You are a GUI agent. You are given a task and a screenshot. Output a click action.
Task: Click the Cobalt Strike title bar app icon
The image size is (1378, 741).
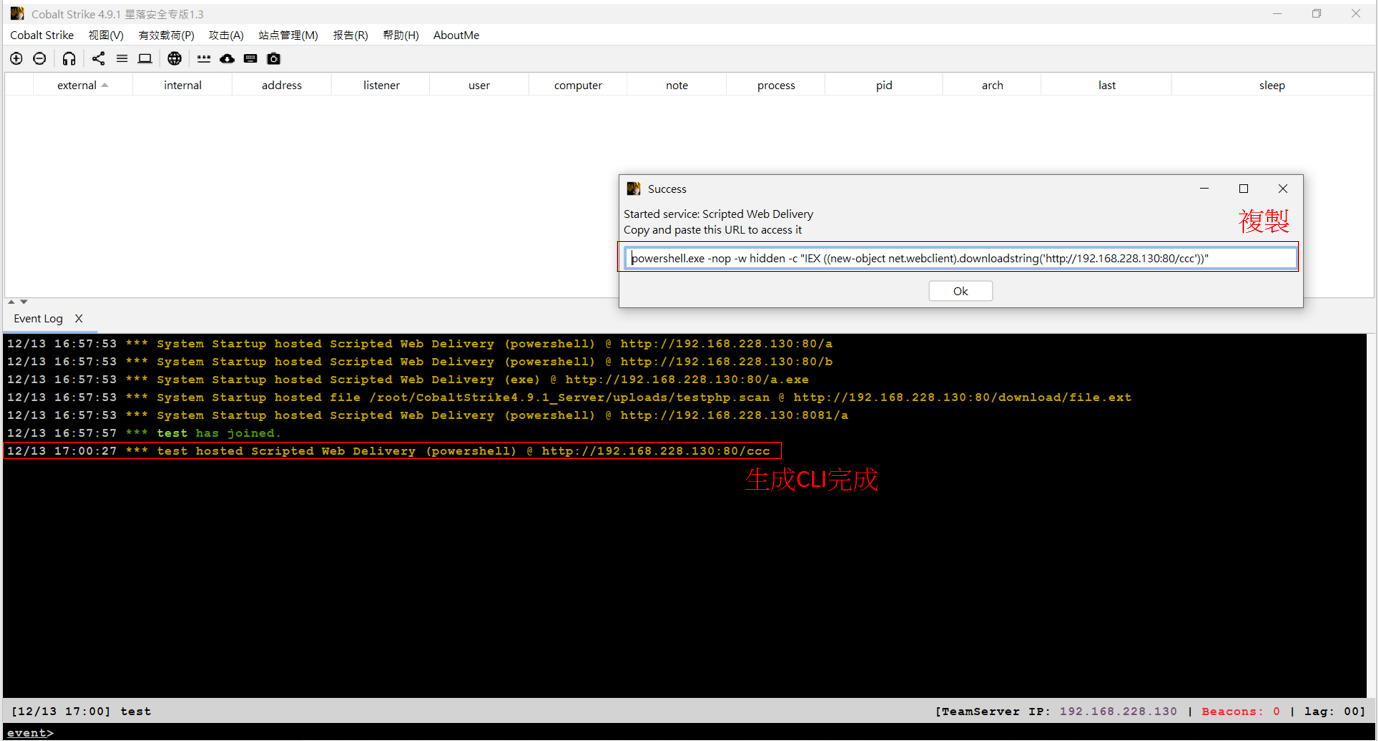(x=17, y=14)
